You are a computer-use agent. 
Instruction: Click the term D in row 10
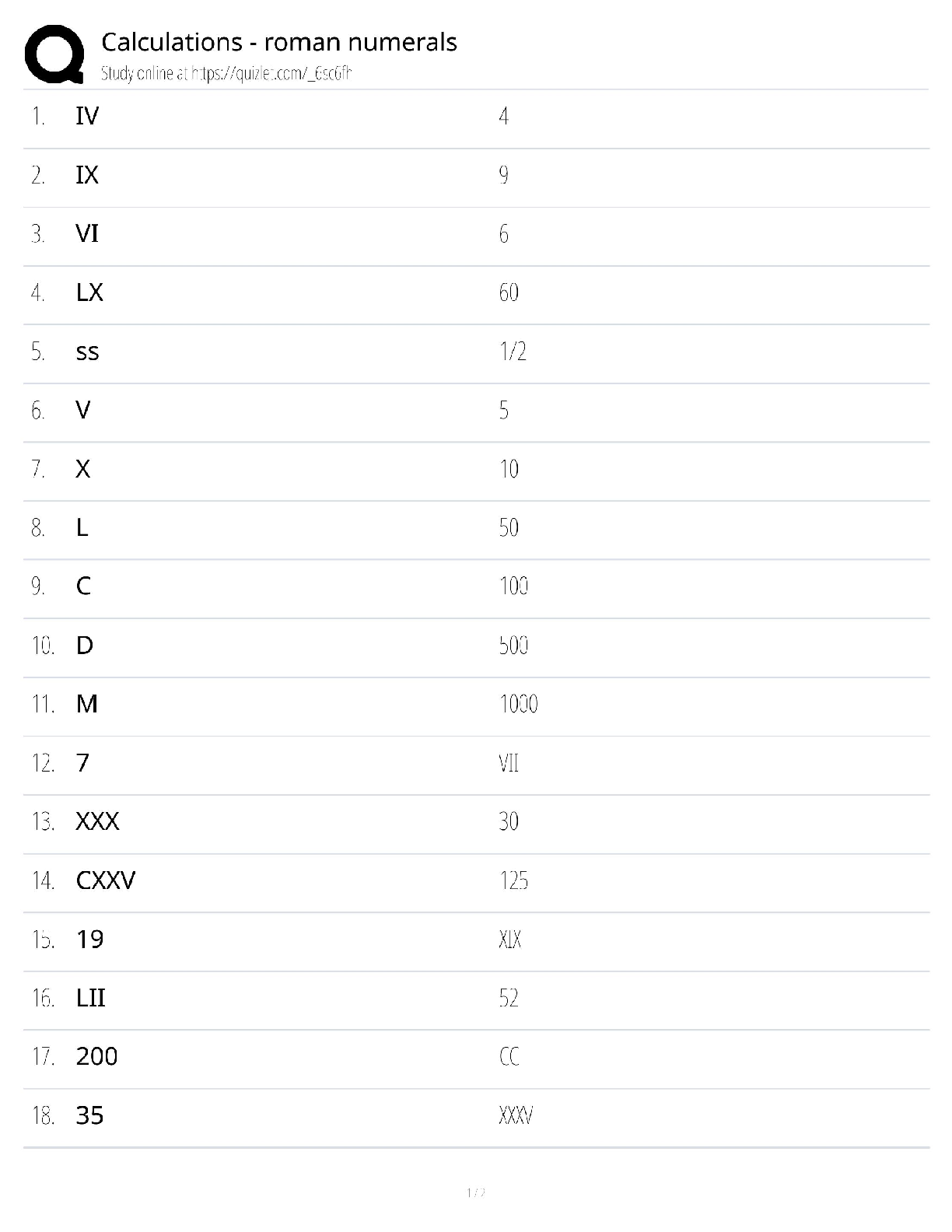click(85, 646)
